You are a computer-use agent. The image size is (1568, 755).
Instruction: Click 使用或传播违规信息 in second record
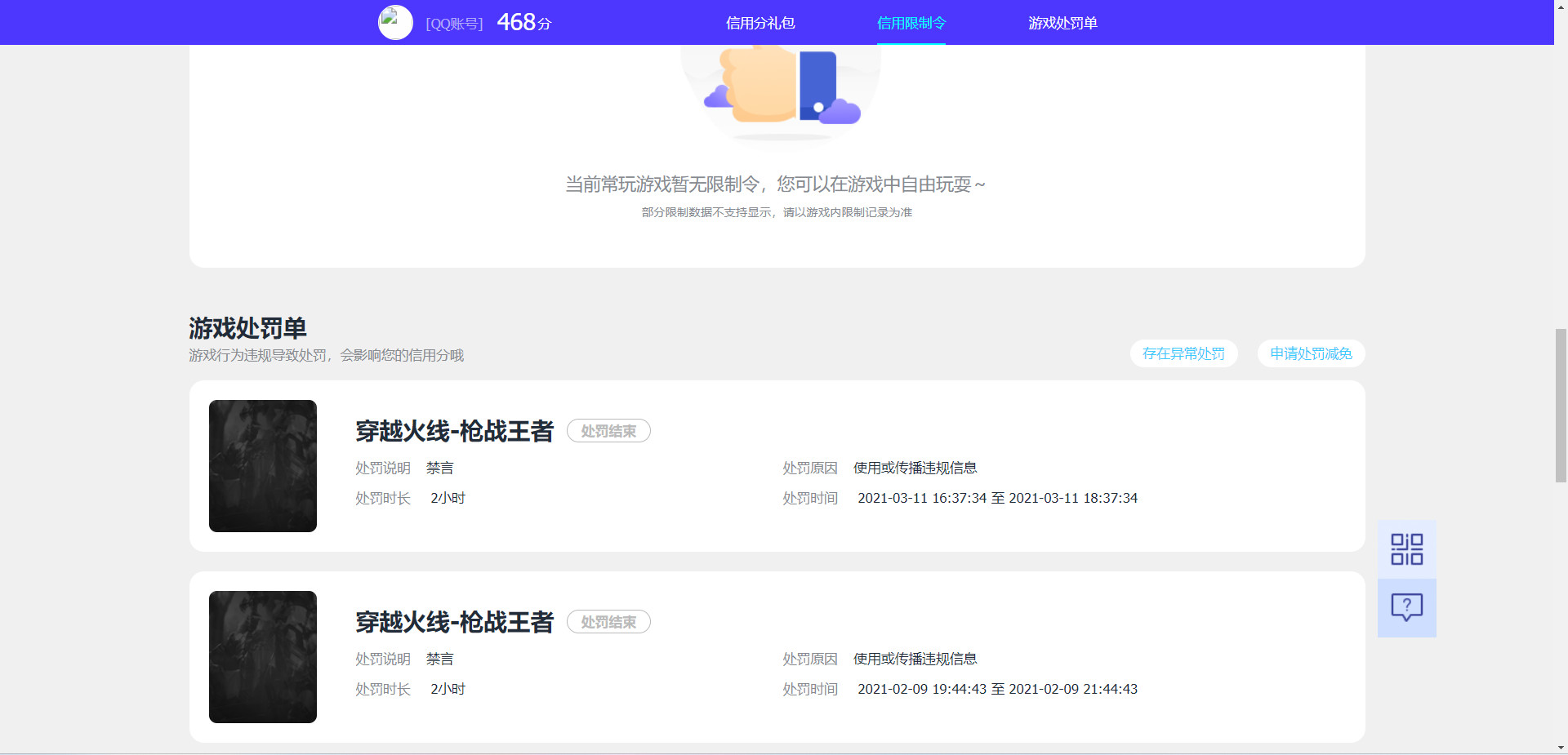(x=915, y=659)
